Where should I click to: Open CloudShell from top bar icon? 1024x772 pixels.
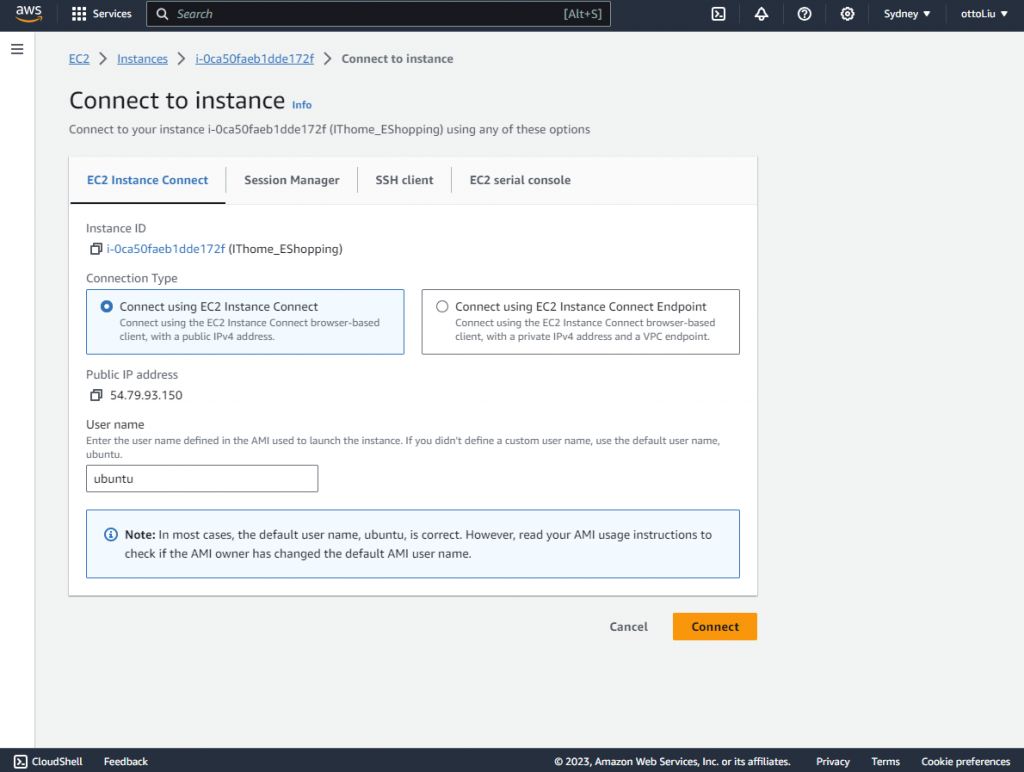[x=718, y=14]
